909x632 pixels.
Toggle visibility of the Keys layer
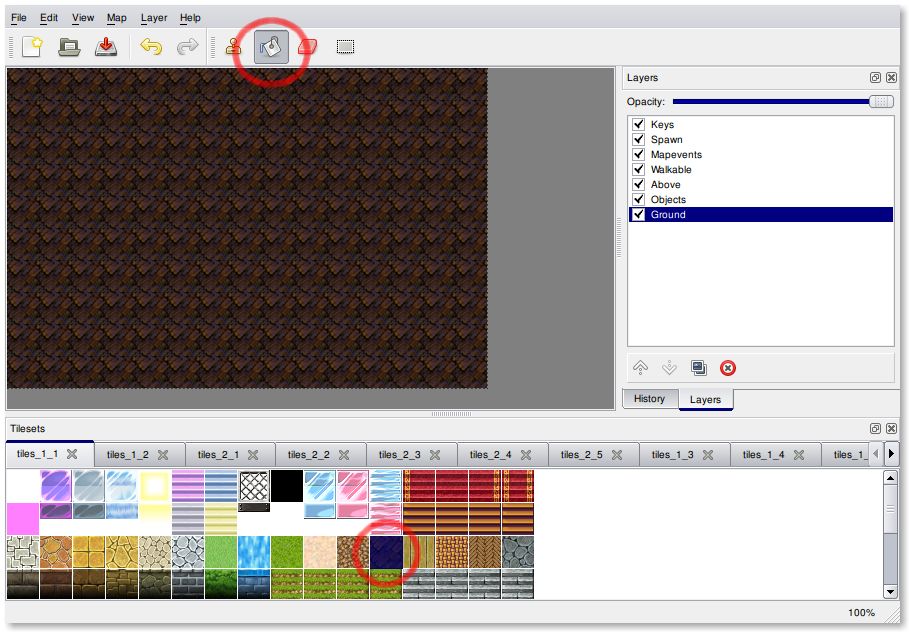point(638,125)
